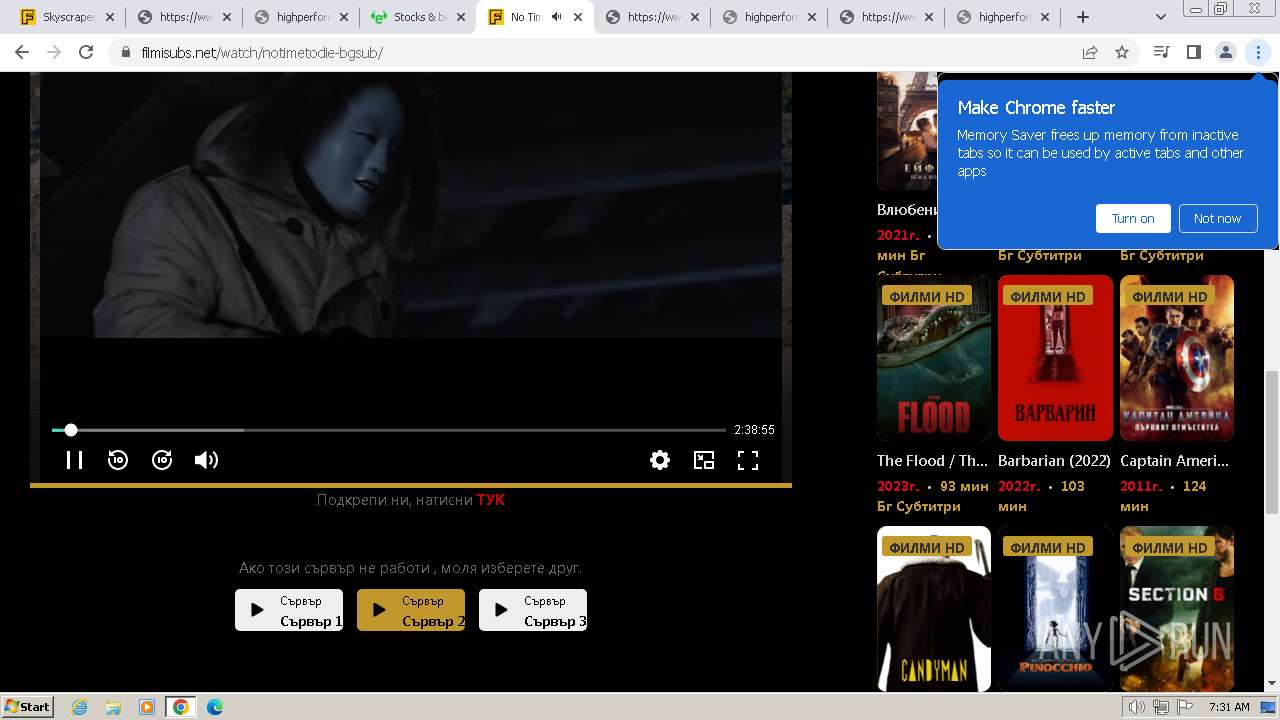Open Microsoft Edge from taskbar
The height and width of the screenshot is (720, 1280).
[214, 707]
